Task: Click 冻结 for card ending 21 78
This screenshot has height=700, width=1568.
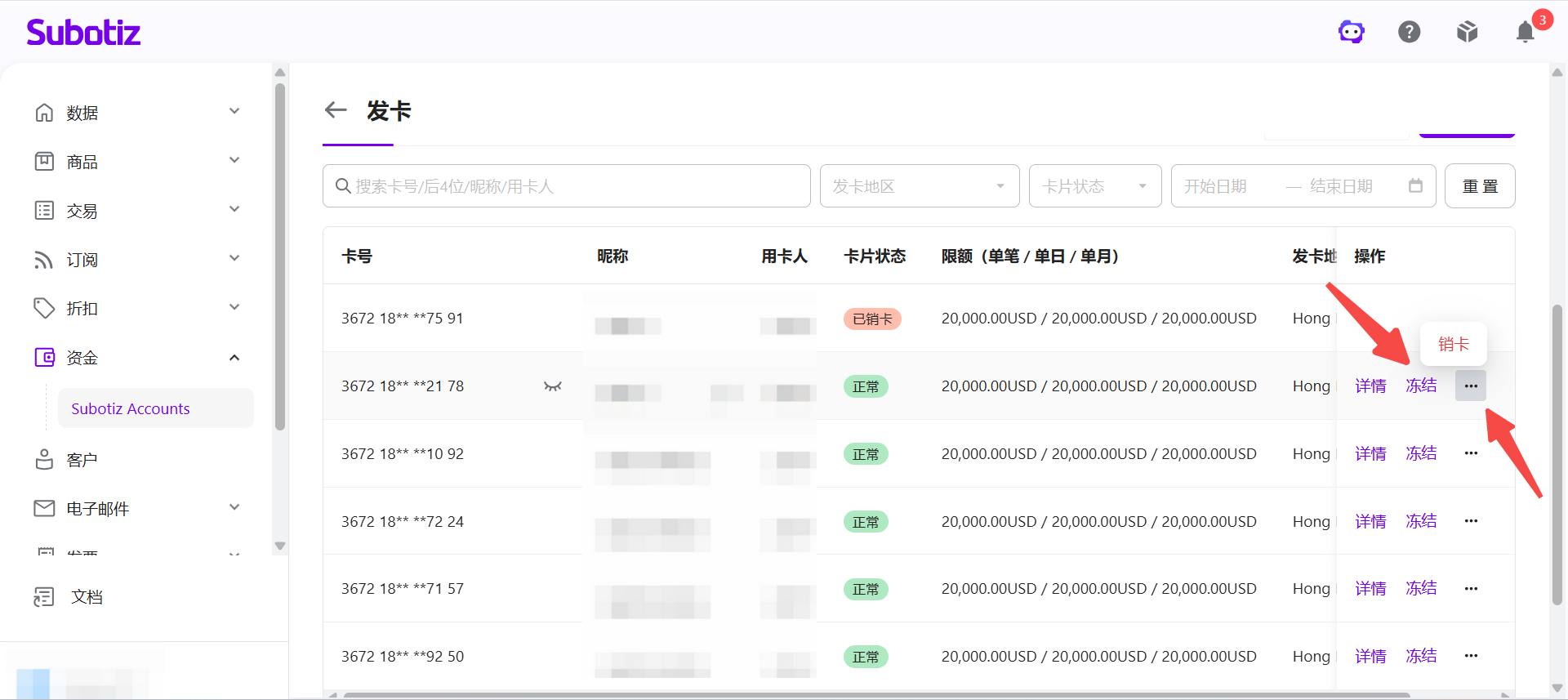Action: tap(1421, 386)
